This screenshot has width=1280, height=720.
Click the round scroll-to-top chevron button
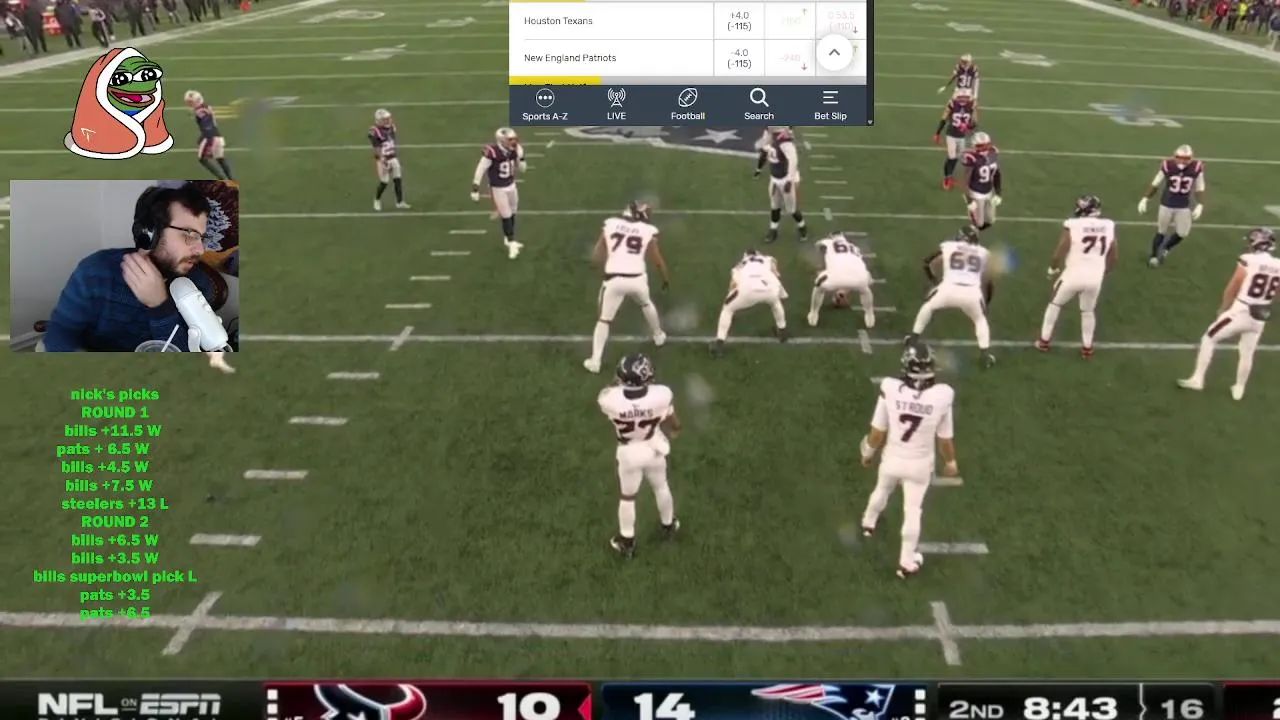834,53
